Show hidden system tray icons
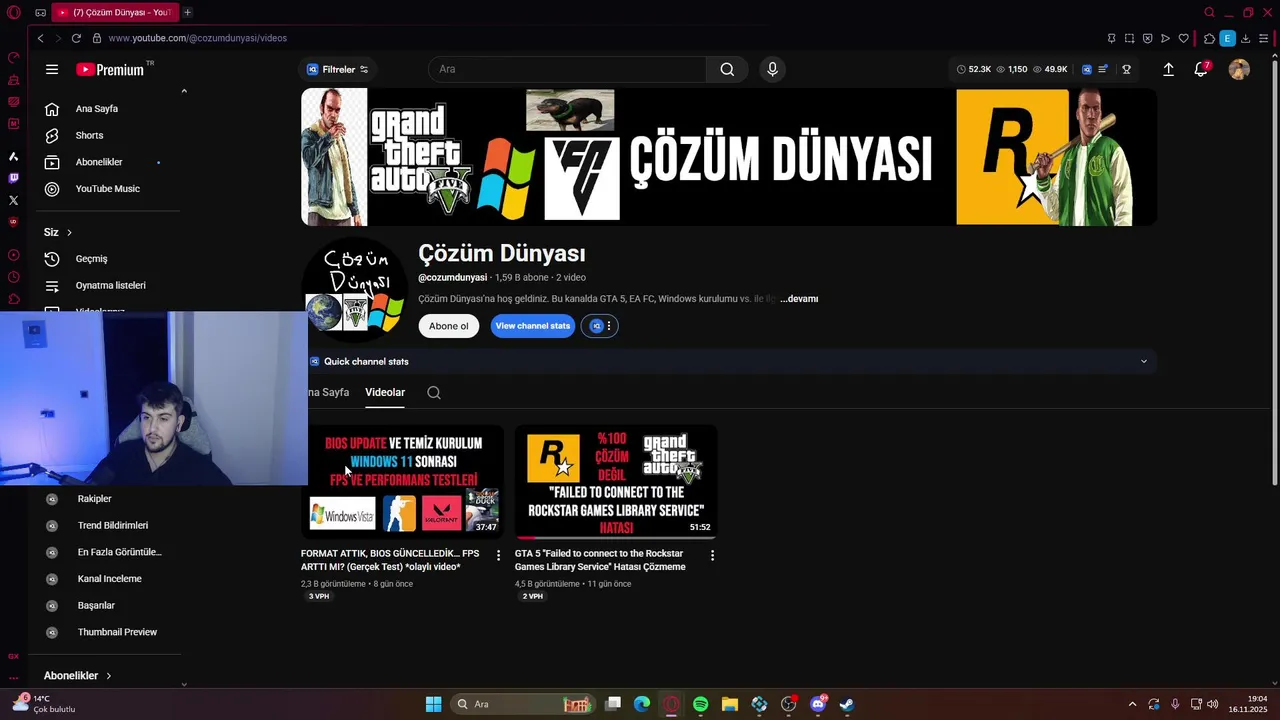This screenshot has width=1280, height=720. (x=1132, y=704)
